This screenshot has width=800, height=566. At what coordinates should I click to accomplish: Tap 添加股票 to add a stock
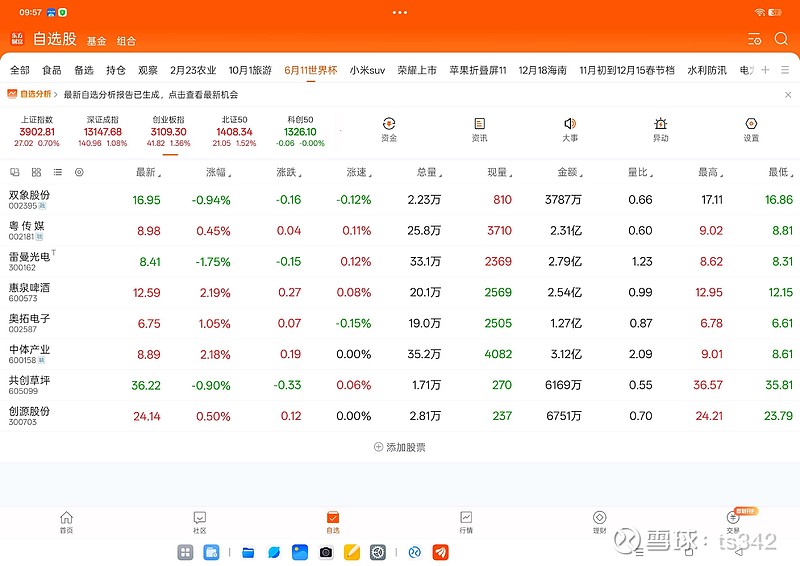coord(399,447)
